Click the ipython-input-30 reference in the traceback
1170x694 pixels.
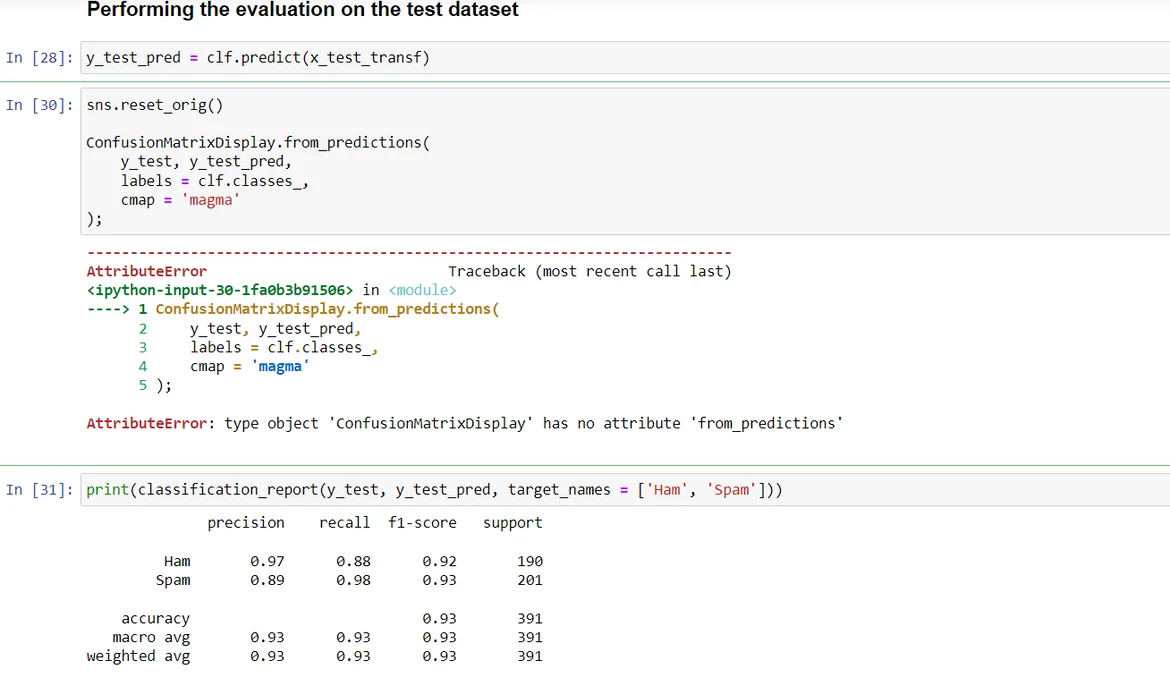[220, 290]
